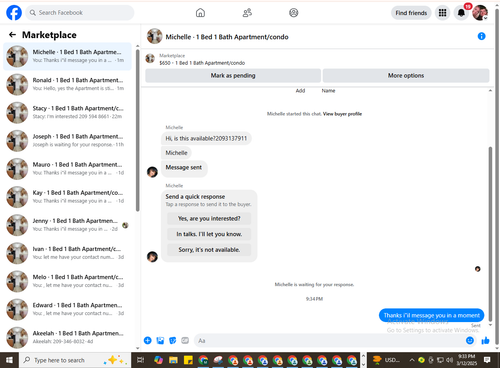
Task: Open Stacy's conversation in the list
Action: pyautogui.click(x=67, y=112)
